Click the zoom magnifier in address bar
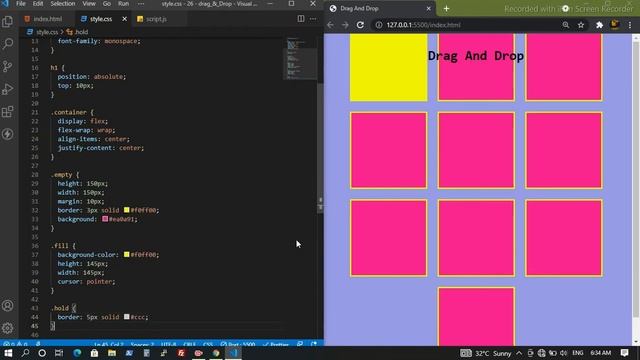The width and height of the screenshot is (640, 360). click(566, 25)
